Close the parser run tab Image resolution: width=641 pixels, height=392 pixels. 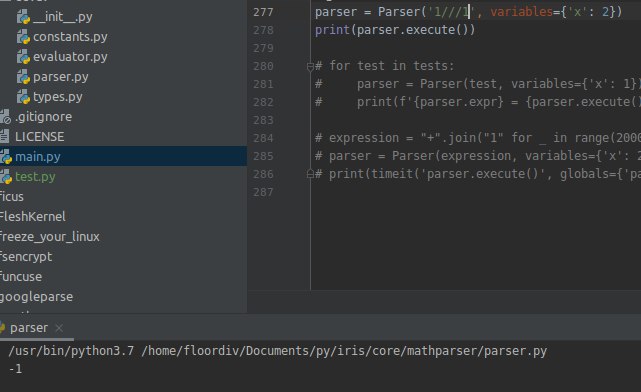[x=59, y=328]
